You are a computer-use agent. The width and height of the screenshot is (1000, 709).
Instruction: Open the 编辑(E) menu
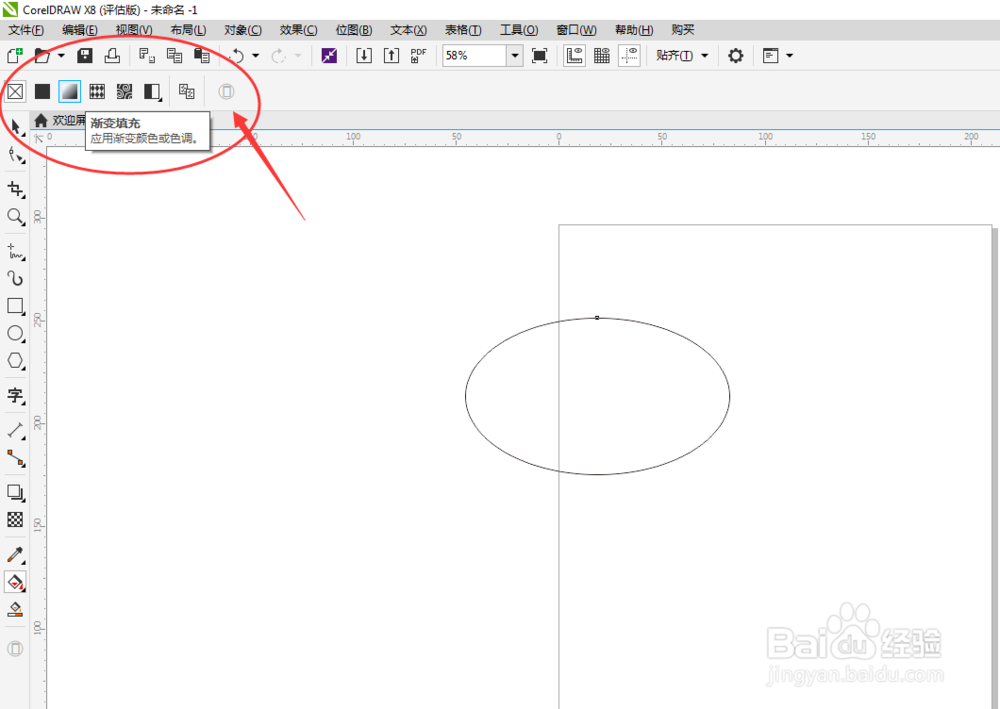(x=80, y=30)
